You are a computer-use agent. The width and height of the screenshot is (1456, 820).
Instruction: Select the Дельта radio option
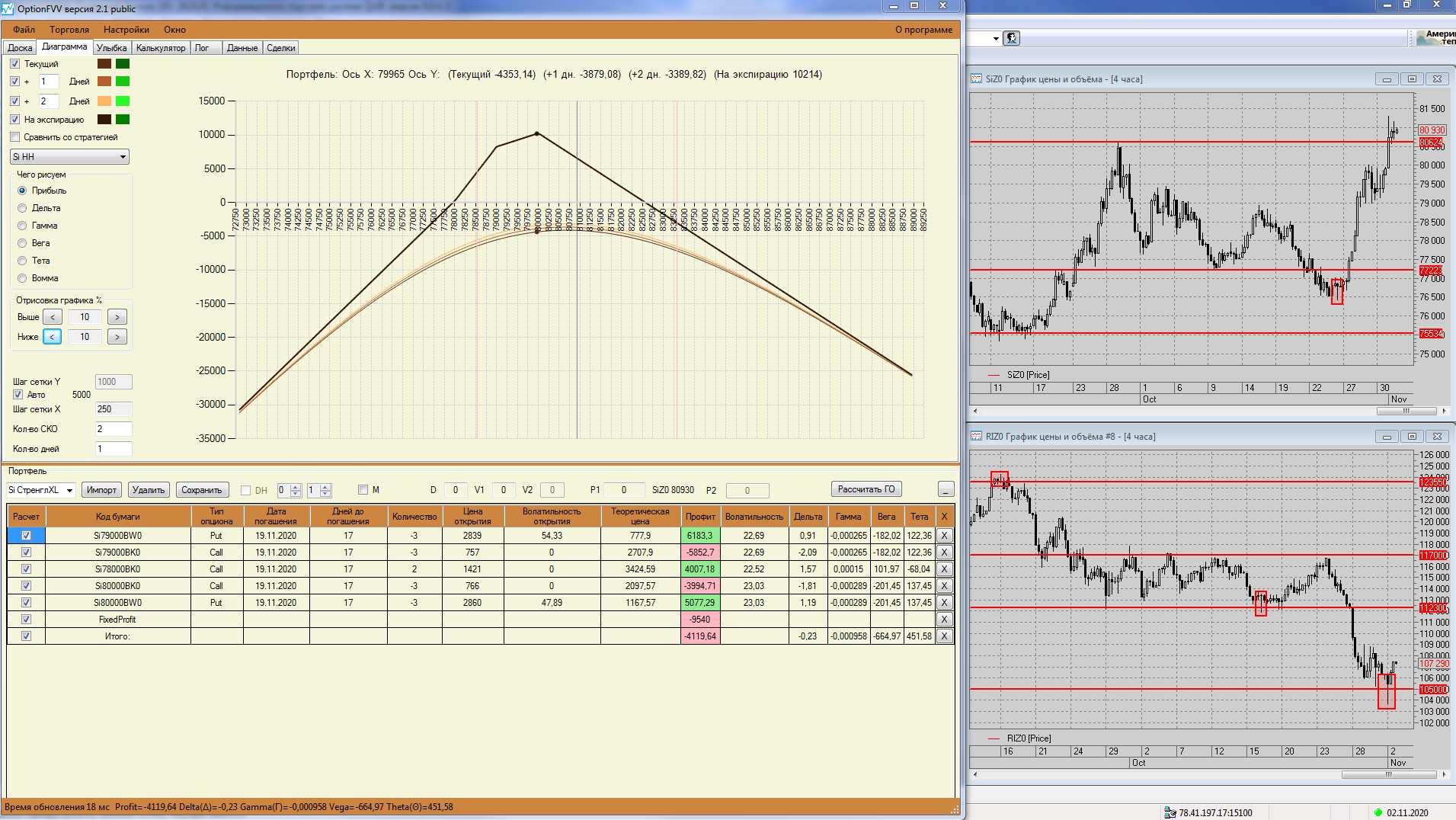pyautogui.click(x=22, y=208)
